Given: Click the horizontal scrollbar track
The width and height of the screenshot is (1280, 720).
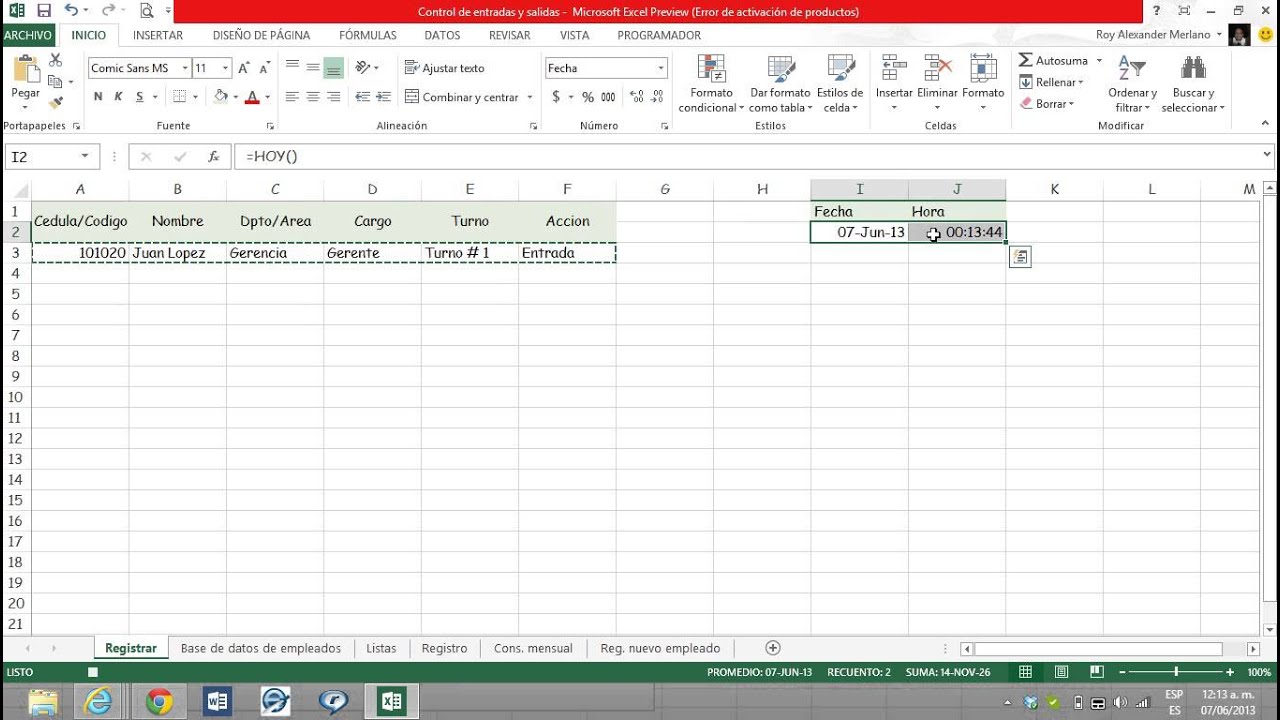Looking at the screenshot, I should pyautogui.click(x=1109, y=648).
